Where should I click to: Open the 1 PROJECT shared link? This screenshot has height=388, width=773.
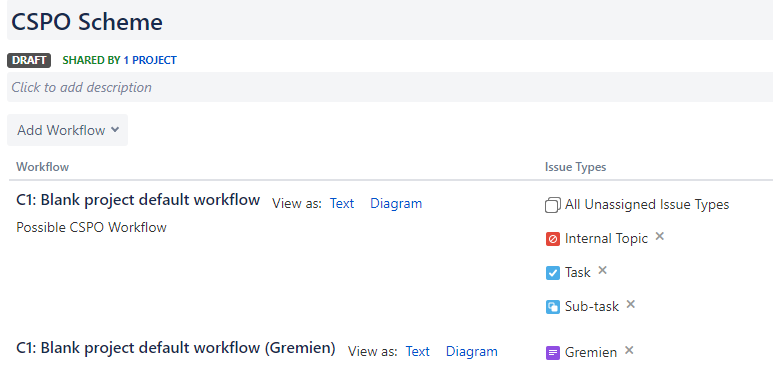click(x=150, y=60)
